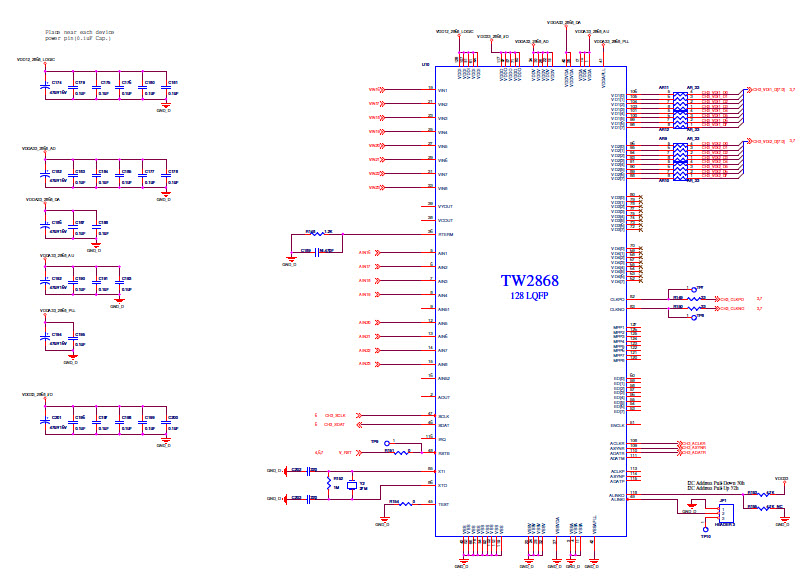Viewport: 803px width, 584px height.
Task: Click the crystal oscillator T2 near pin XTI
Action: pos(352,486)
